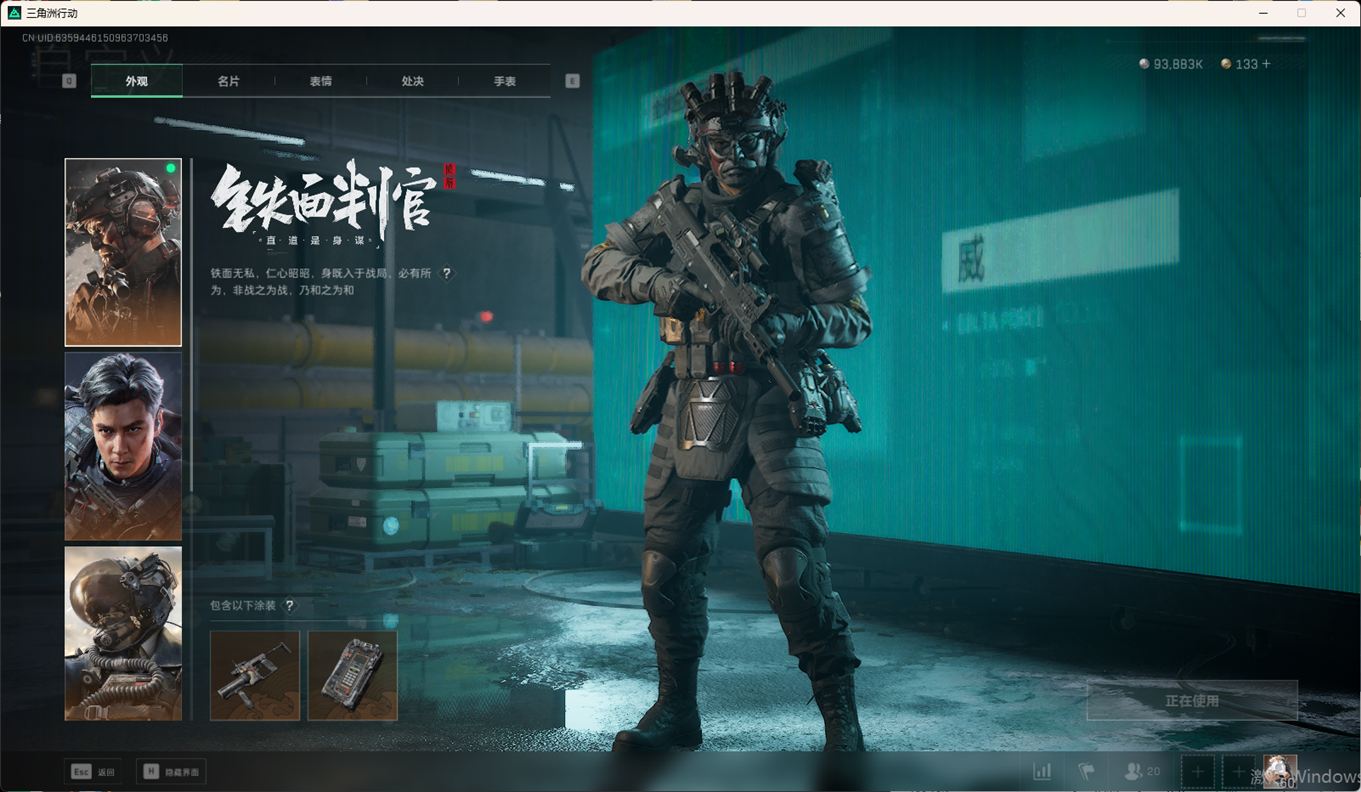Minimize the 三角洲行动 window
1361x792 pixels.
[1261, 13]
